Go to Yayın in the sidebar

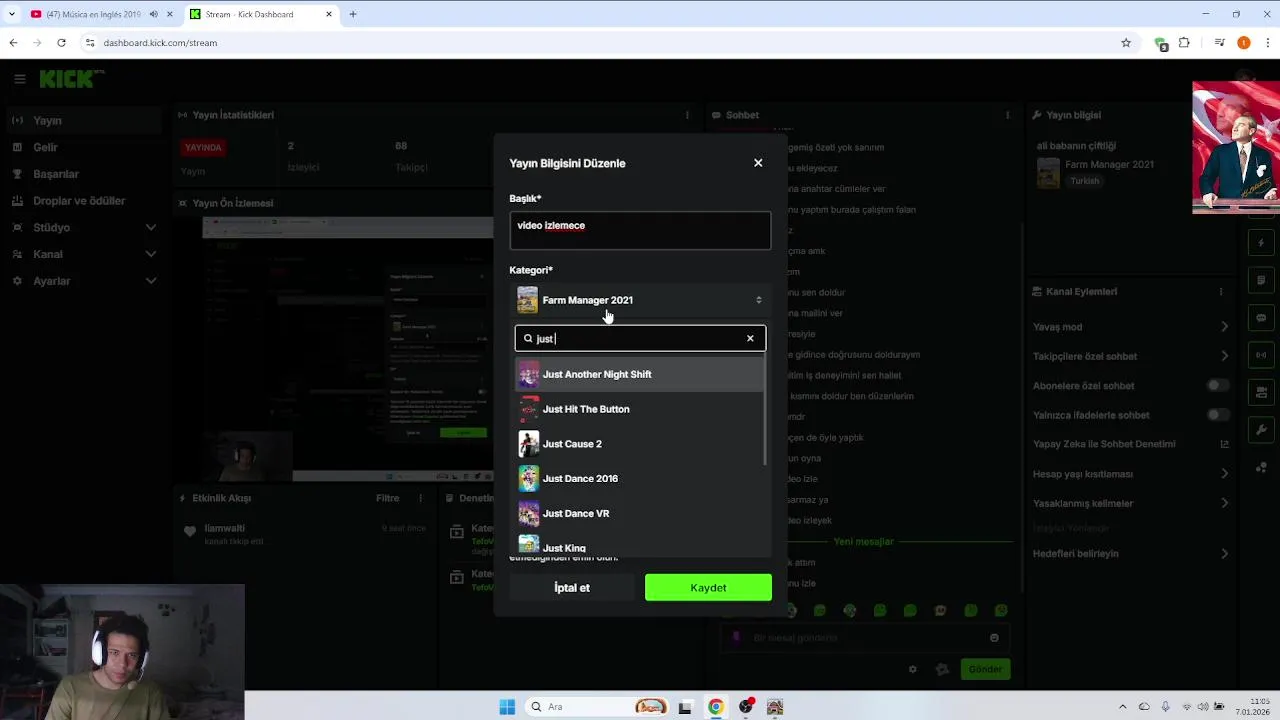coord(82,120)
